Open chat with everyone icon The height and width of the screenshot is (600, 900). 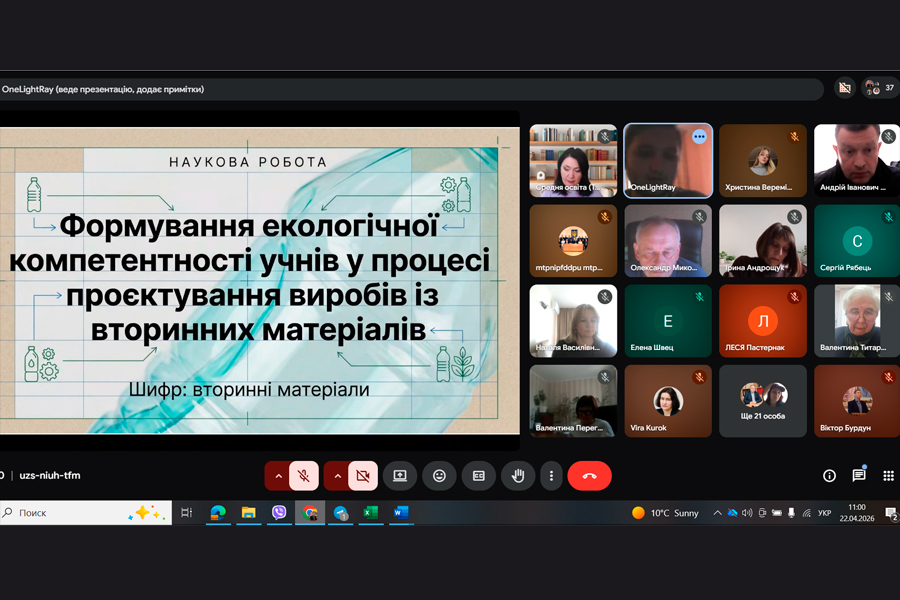(859, 475)
